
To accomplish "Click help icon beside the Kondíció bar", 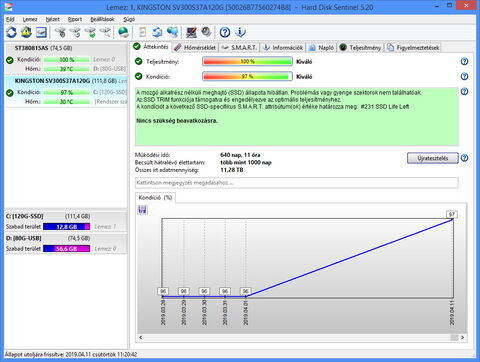I will (x=464, y=76).
